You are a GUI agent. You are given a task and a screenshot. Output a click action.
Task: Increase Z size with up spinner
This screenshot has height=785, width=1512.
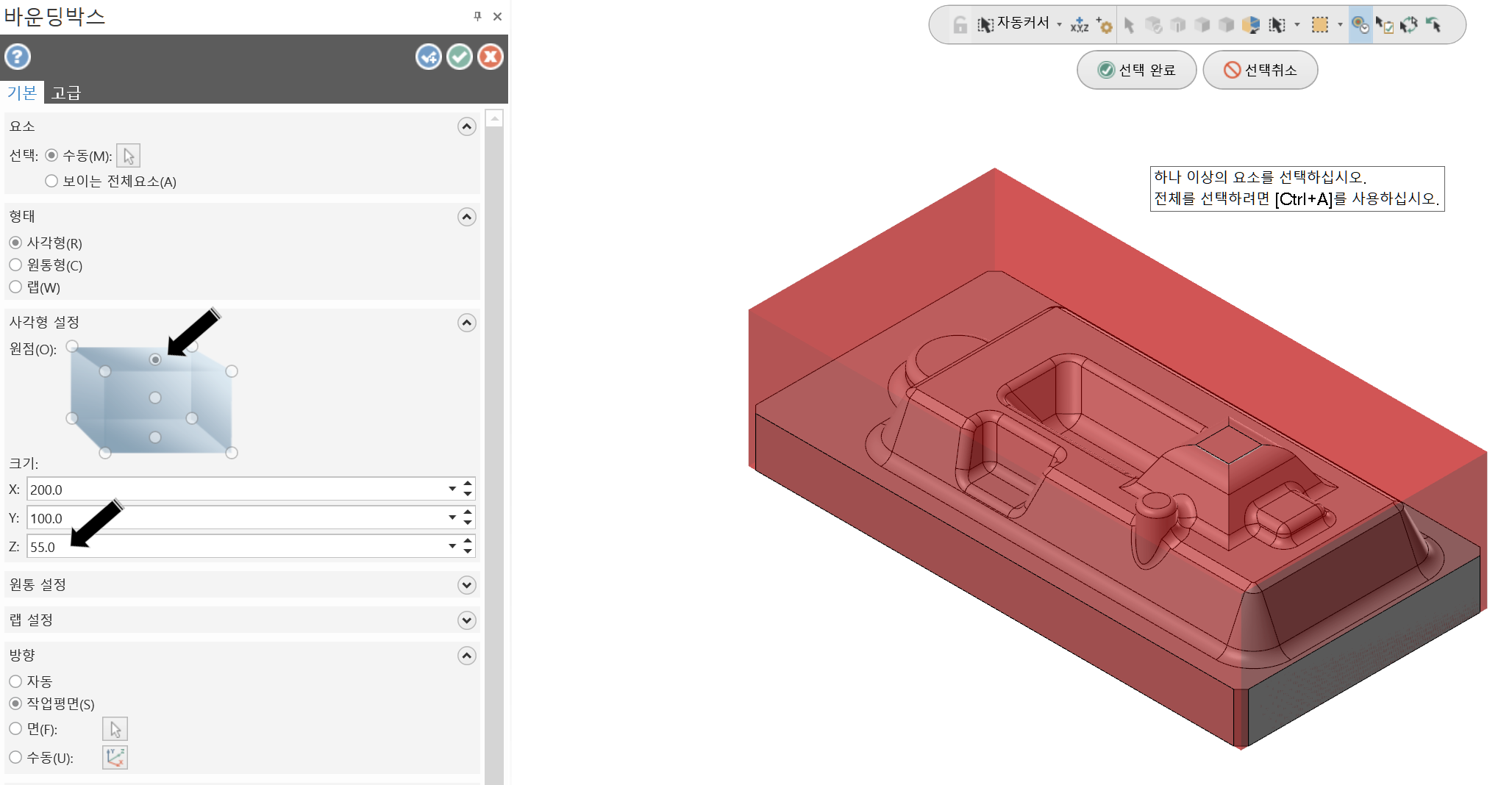click(x=468, y=541)
